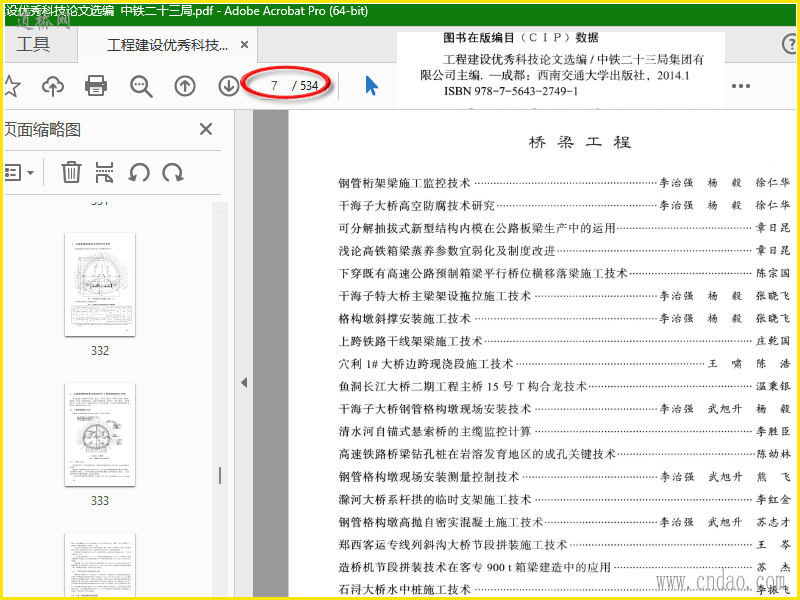Rotate page counterclockwise
Viewport: 800px width, 600px height.
click(139, 173)
